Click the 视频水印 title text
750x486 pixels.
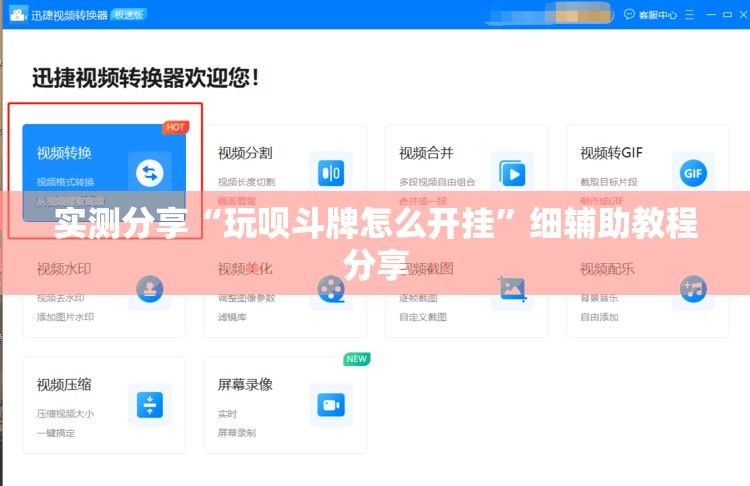[64, 269]
